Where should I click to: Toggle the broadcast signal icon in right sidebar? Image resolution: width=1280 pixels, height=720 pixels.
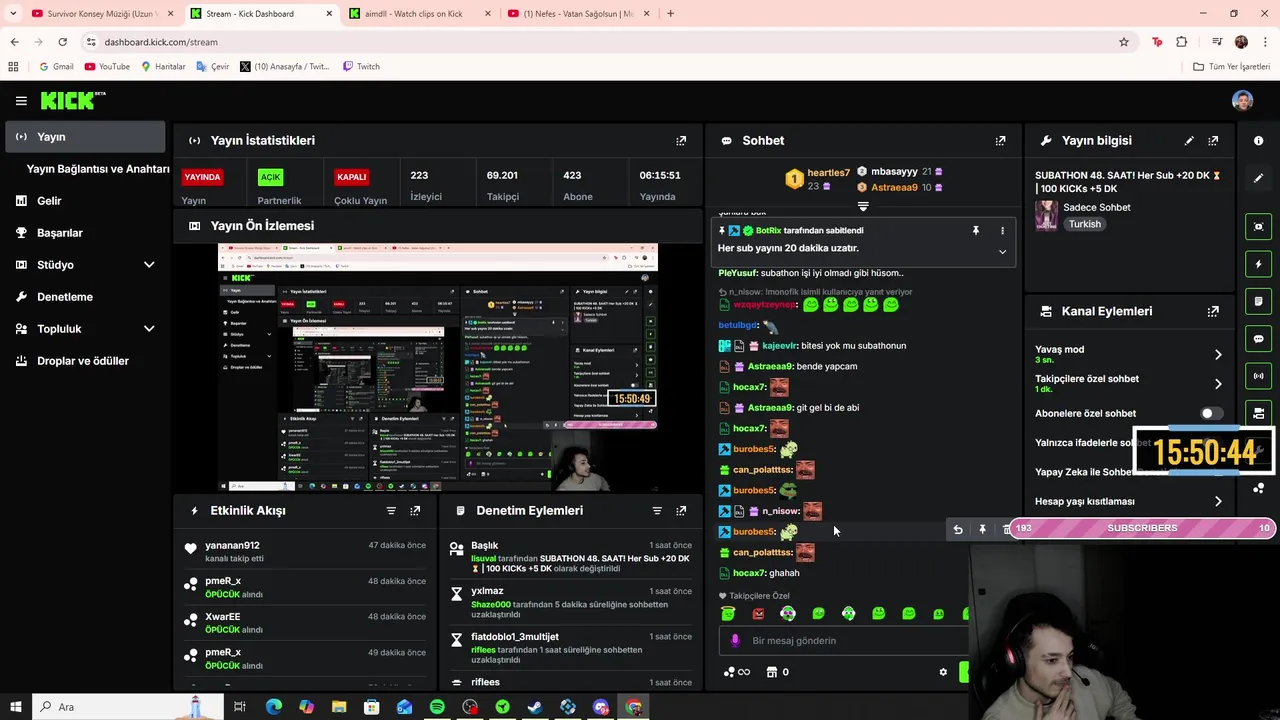(x=1258, y=376)
